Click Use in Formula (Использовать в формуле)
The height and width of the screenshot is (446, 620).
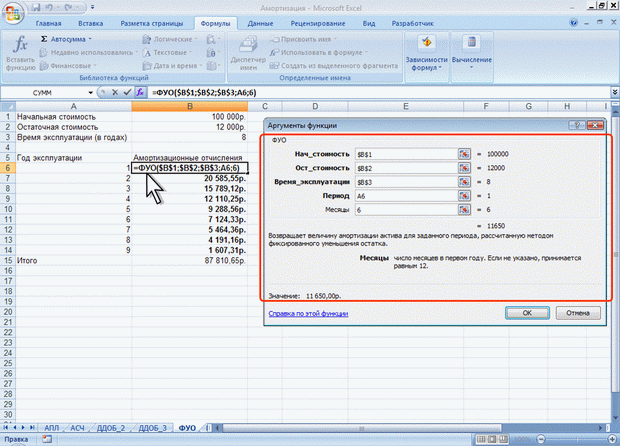point(319,52)
